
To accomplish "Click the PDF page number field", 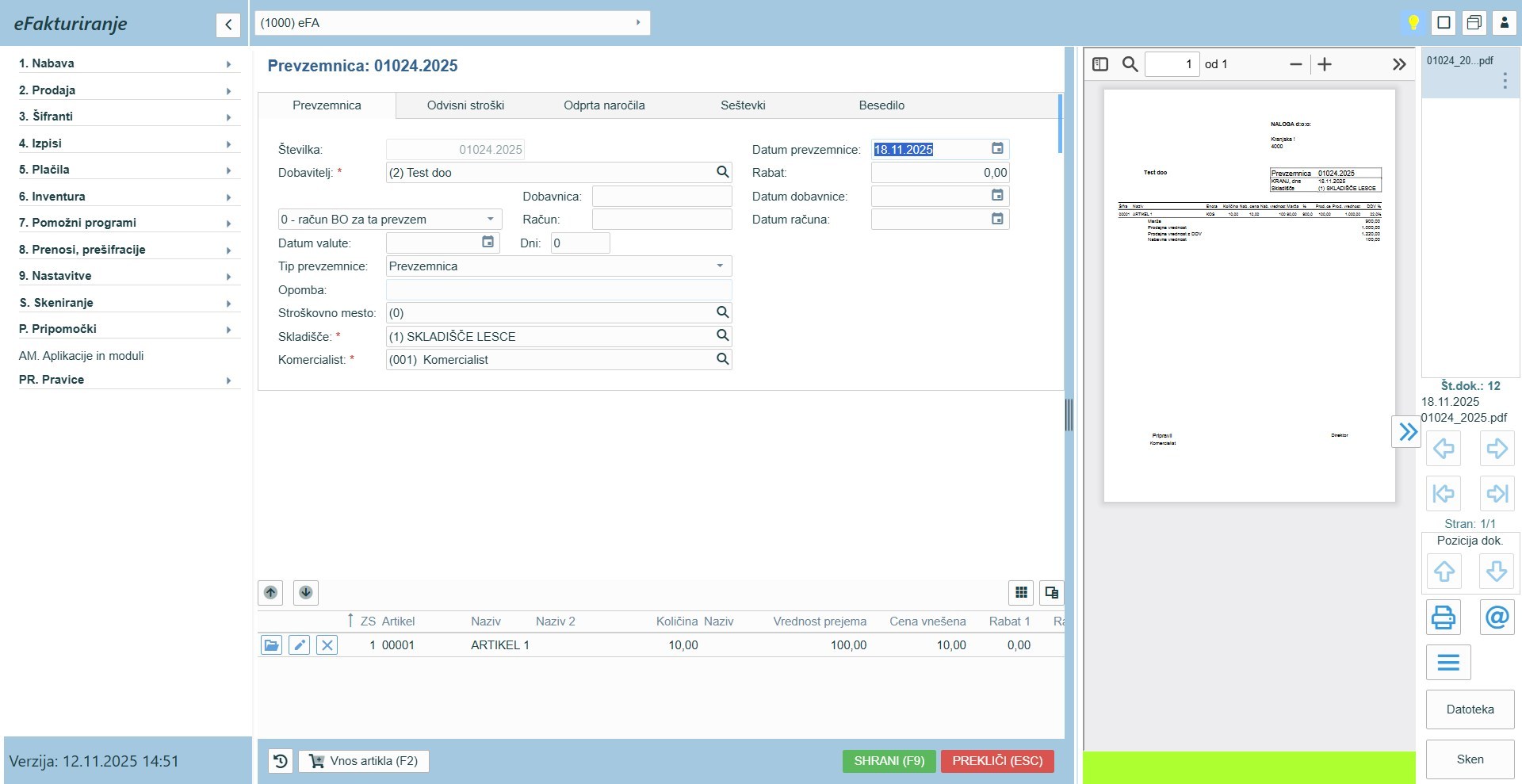I will click(1172, 64).
